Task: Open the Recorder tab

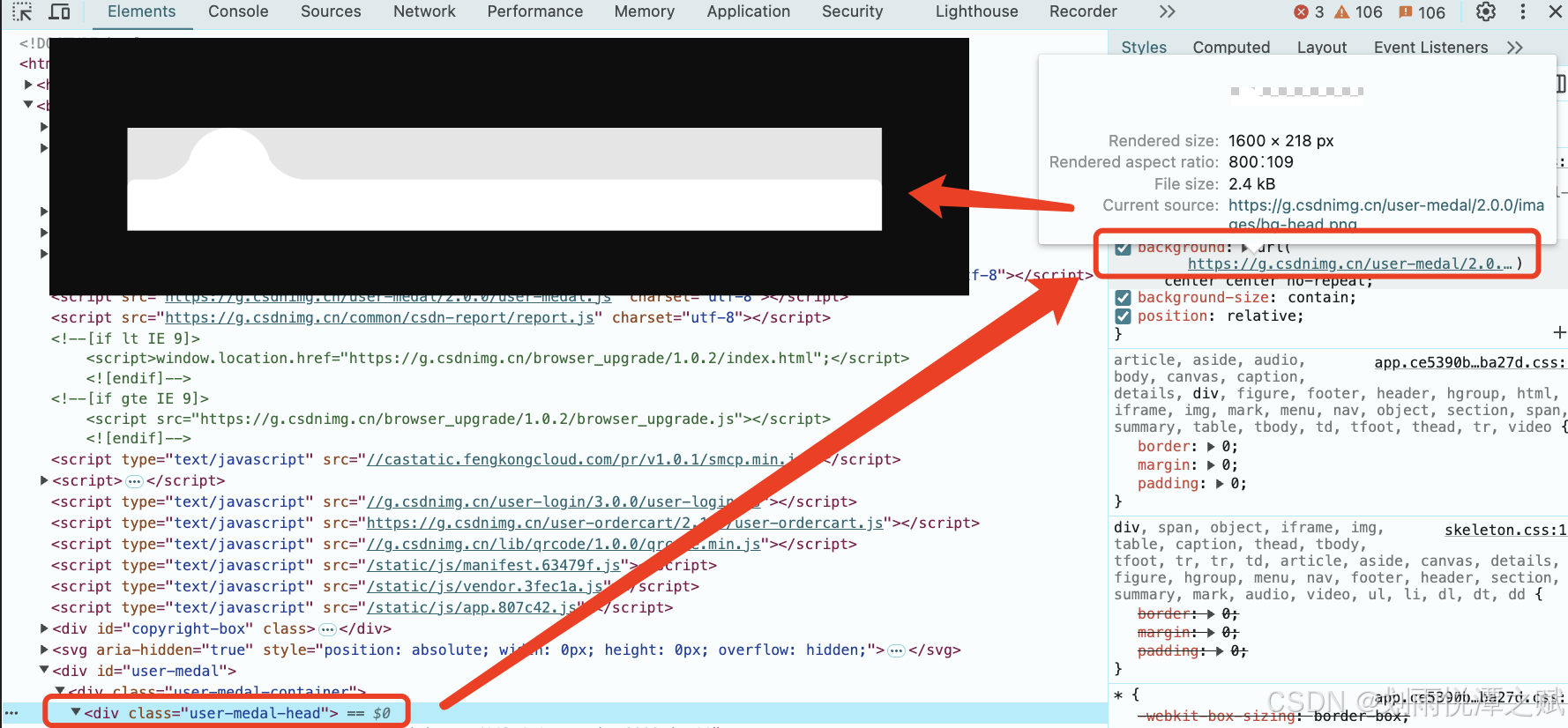Action: 1083,11
